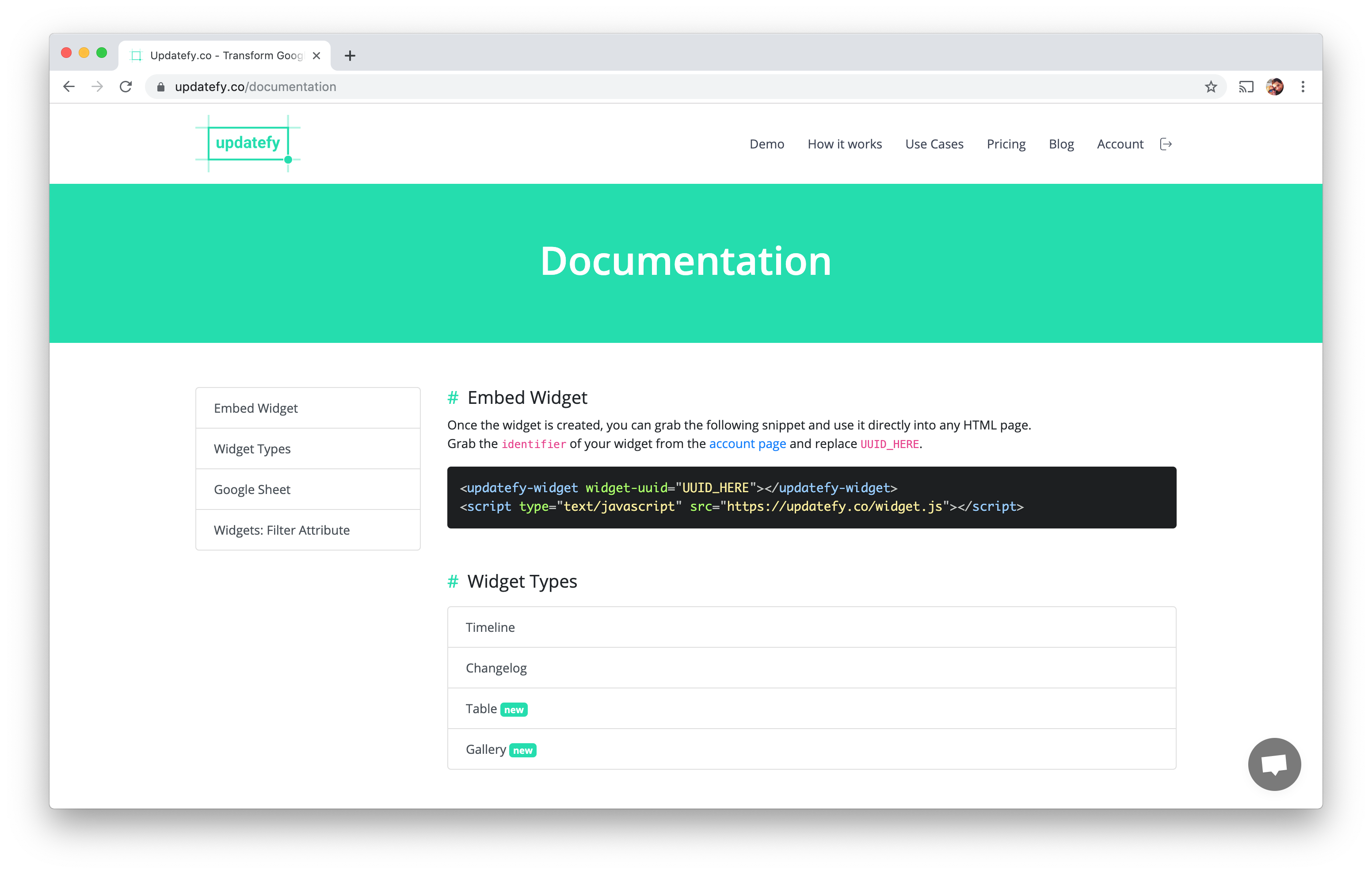Open Chrome three-dot menu

pos(1303,87)
